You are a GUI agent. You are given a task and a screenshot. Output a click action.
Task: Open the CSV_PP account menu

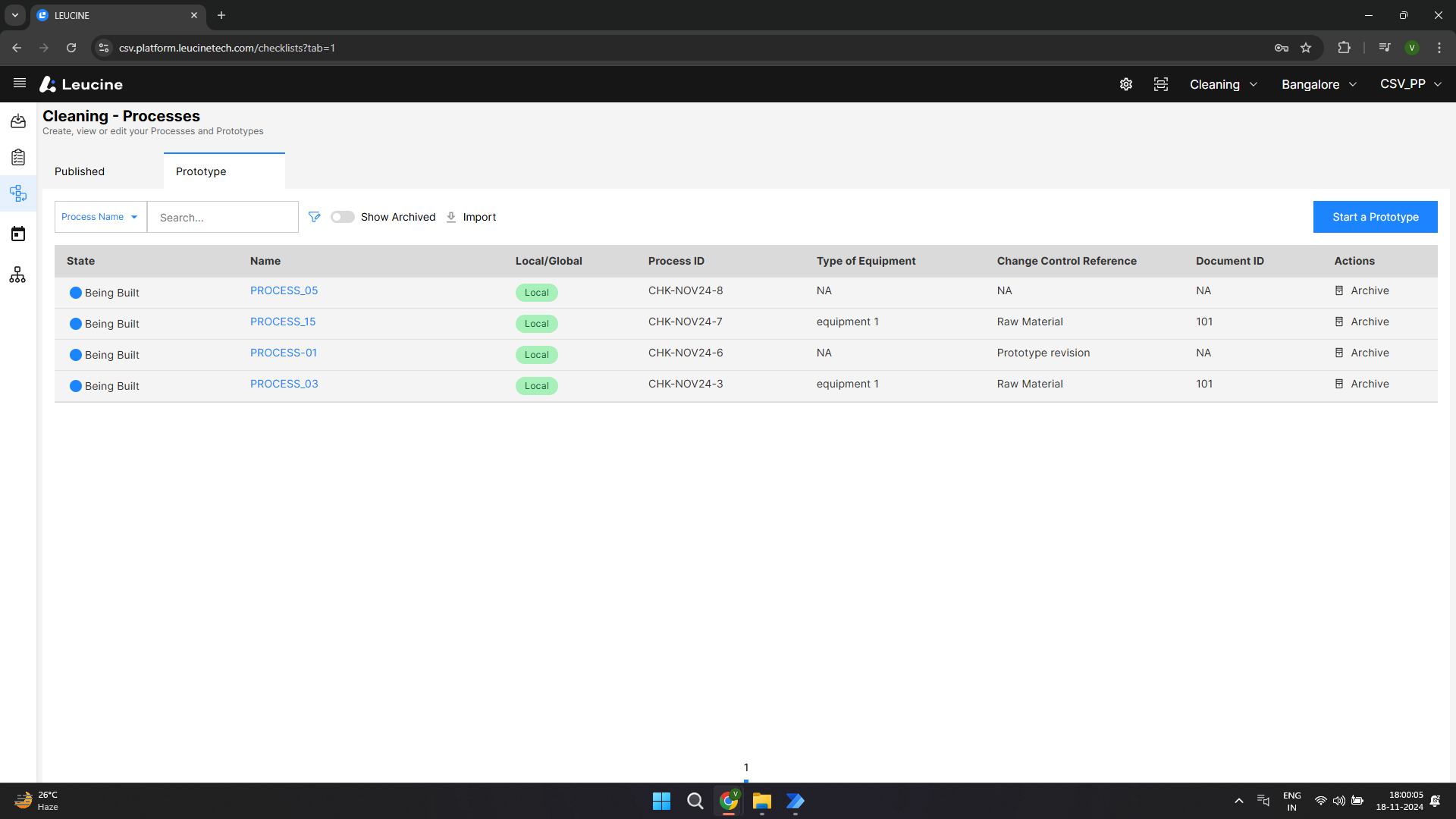1410,84
